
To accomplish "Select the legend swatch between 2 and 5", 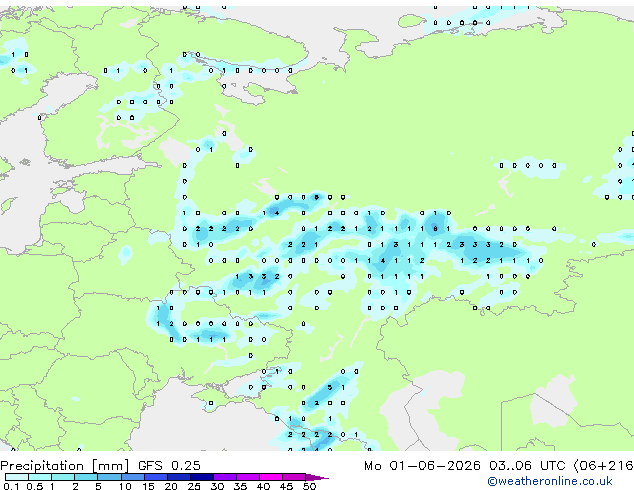I will pyautogui.click(x=86, y=477).
